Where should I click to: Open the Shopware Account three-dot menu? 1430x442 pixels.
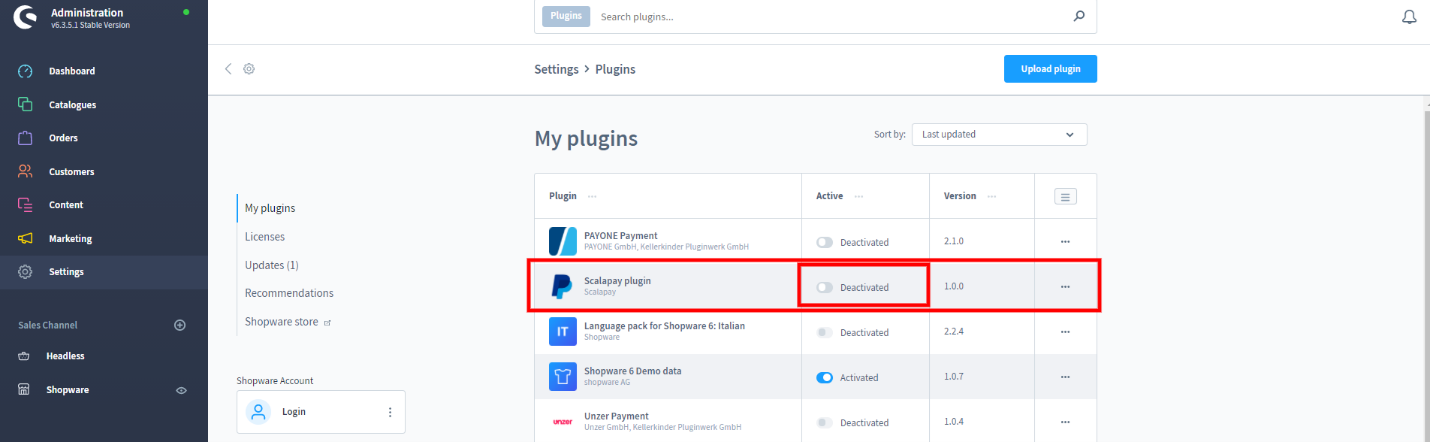point(390,412)
